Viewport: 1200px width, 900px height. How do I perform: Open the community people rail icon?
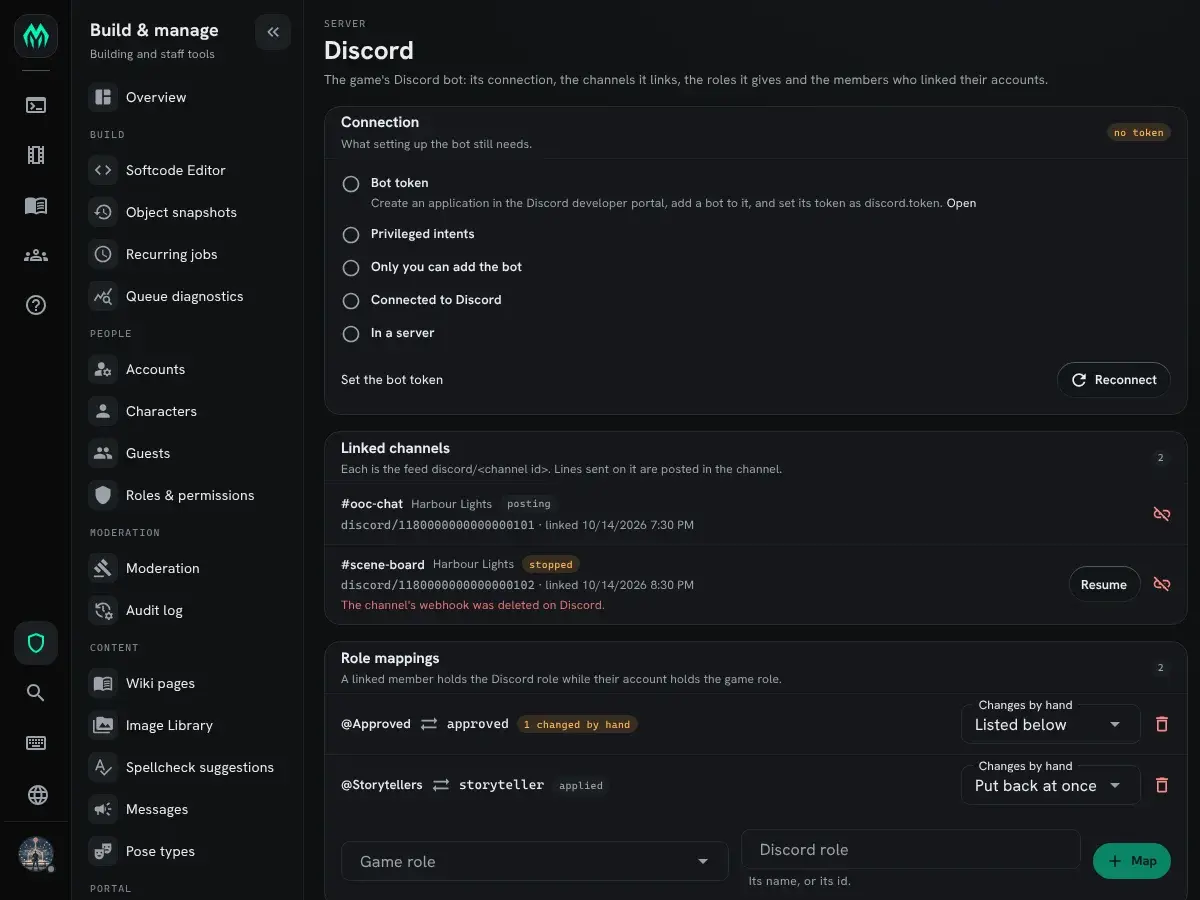tap(36, 255)
